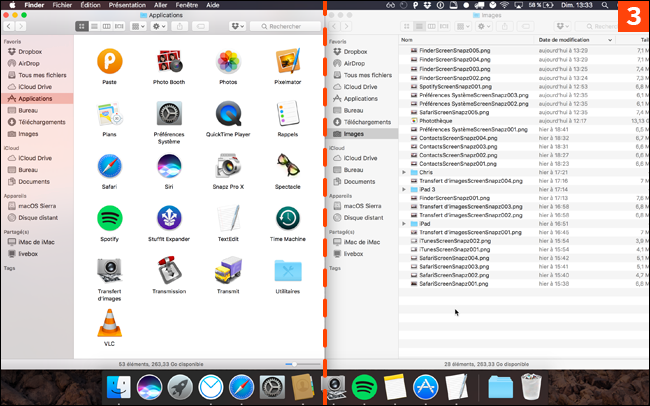This screenshot has height=406, width=650.
Task: Launch Launchpad rocket from the Dock
Action: click(180, 387)
